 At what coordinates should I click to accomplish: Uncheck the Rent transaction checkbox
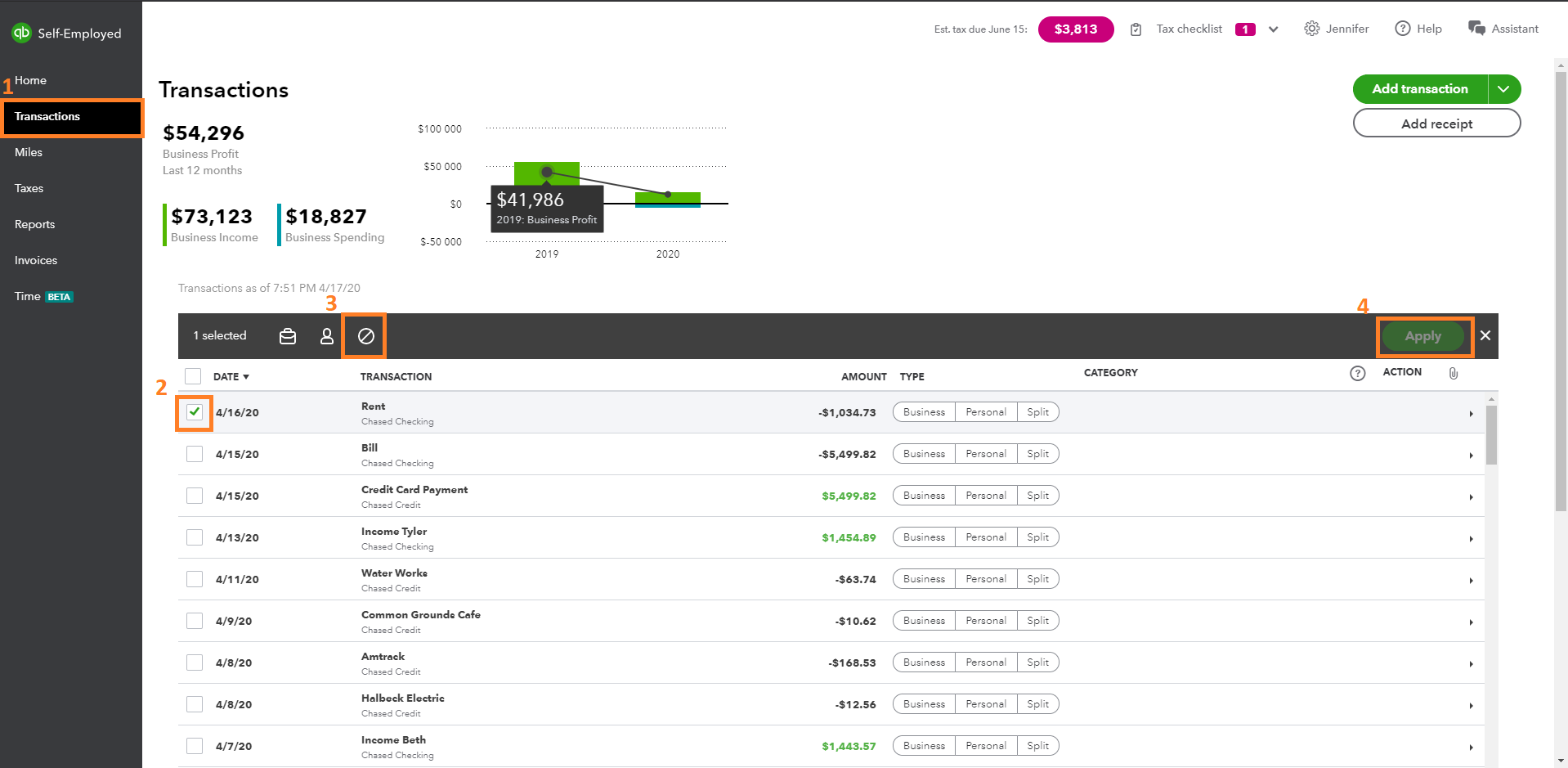195,412
